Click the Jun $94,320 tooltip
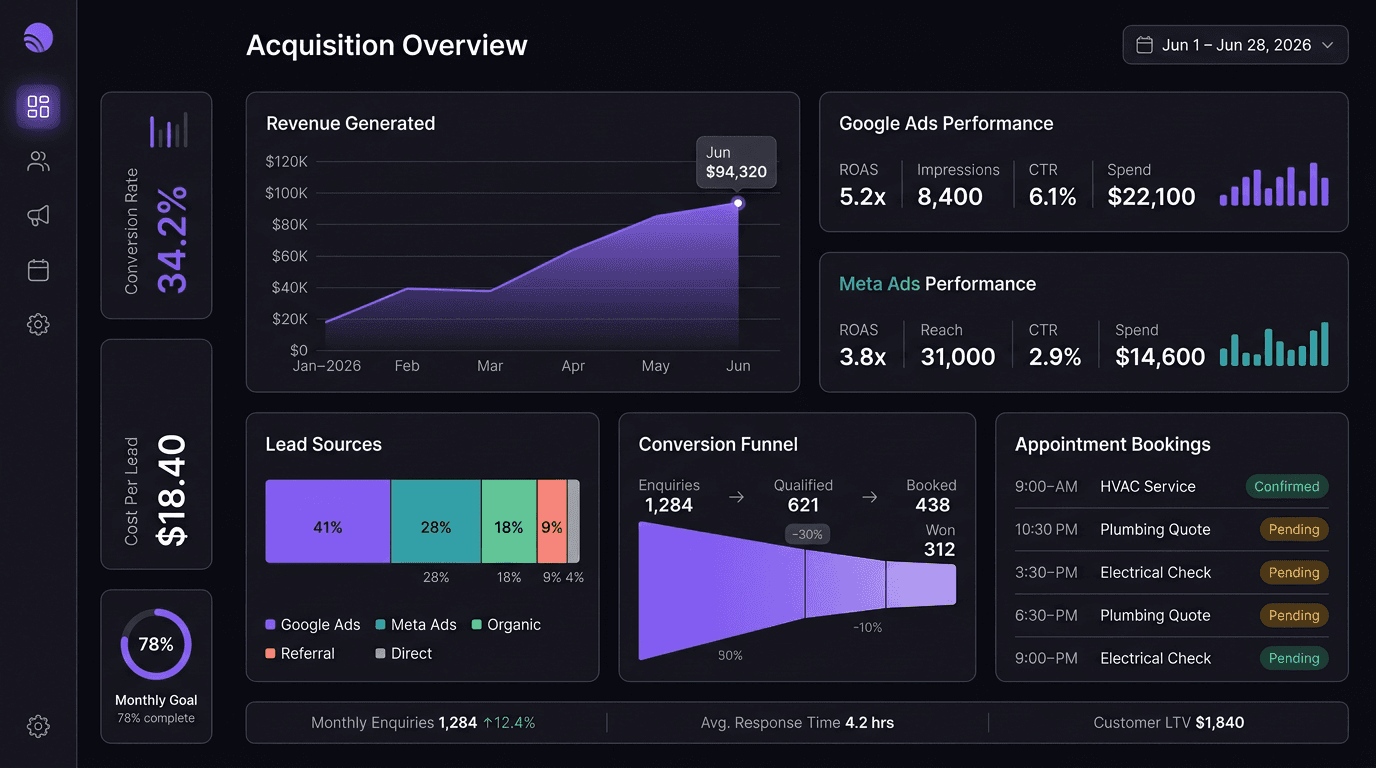Screen dimensions: 1376x768 (x=737, y=162)
